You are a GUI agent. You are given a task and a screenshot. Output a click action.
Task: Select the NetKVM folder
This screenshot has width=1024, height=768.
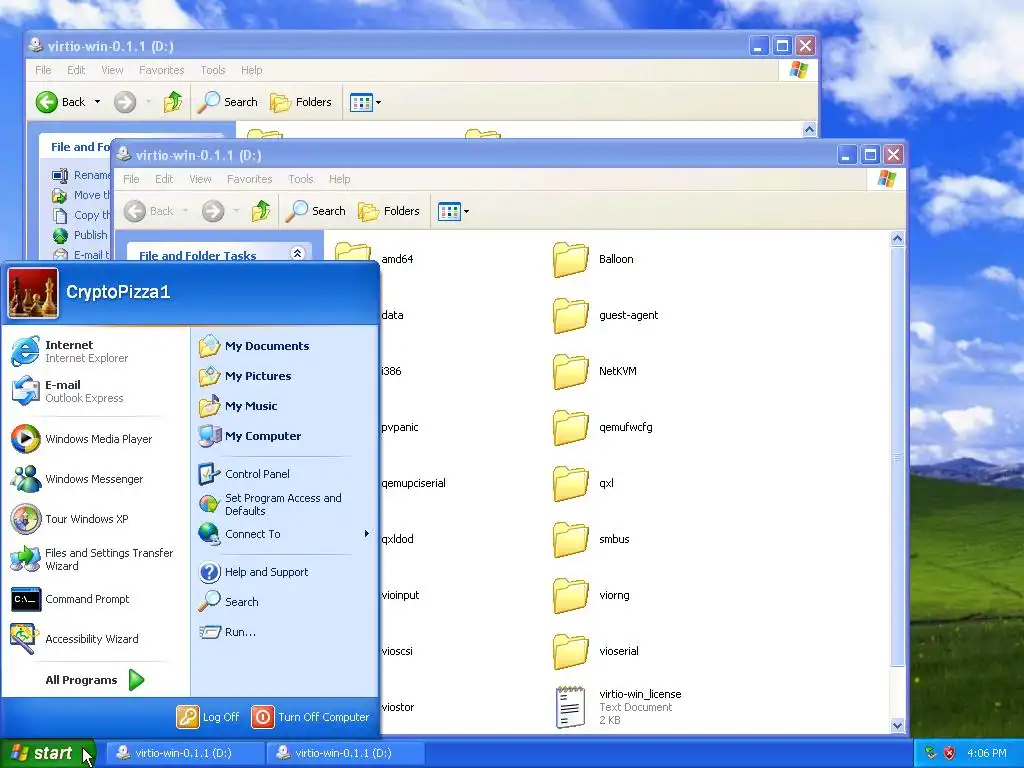pyautogui.click(x=594, y=372)
